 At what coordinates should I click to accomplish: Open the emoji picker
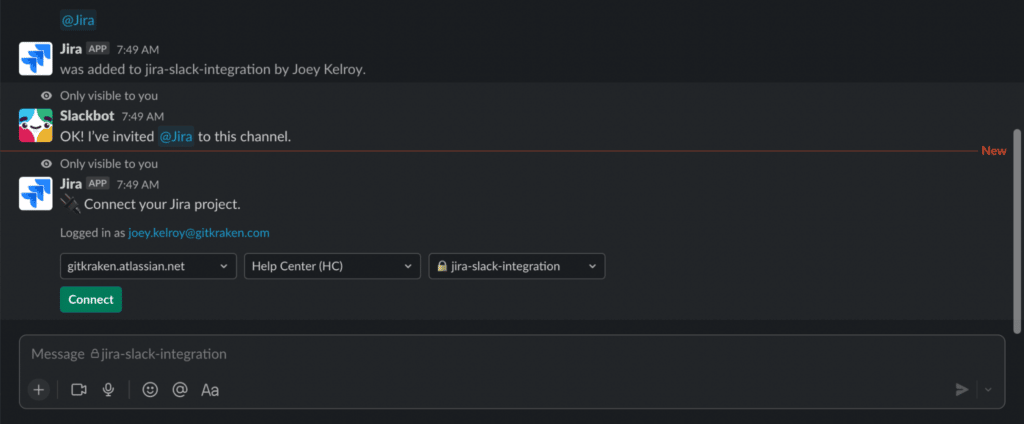[x=150, y=390]
